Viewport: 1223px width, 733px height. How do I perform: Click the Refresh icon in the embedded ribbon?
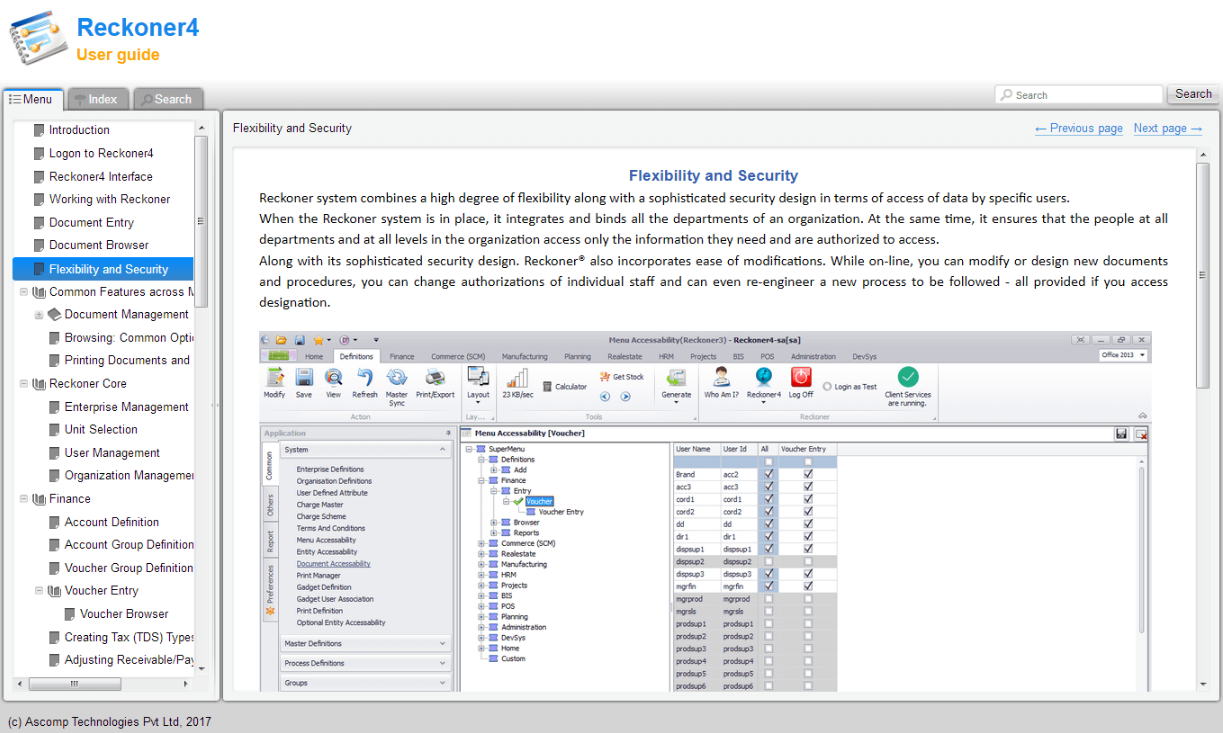click(365, 377)
